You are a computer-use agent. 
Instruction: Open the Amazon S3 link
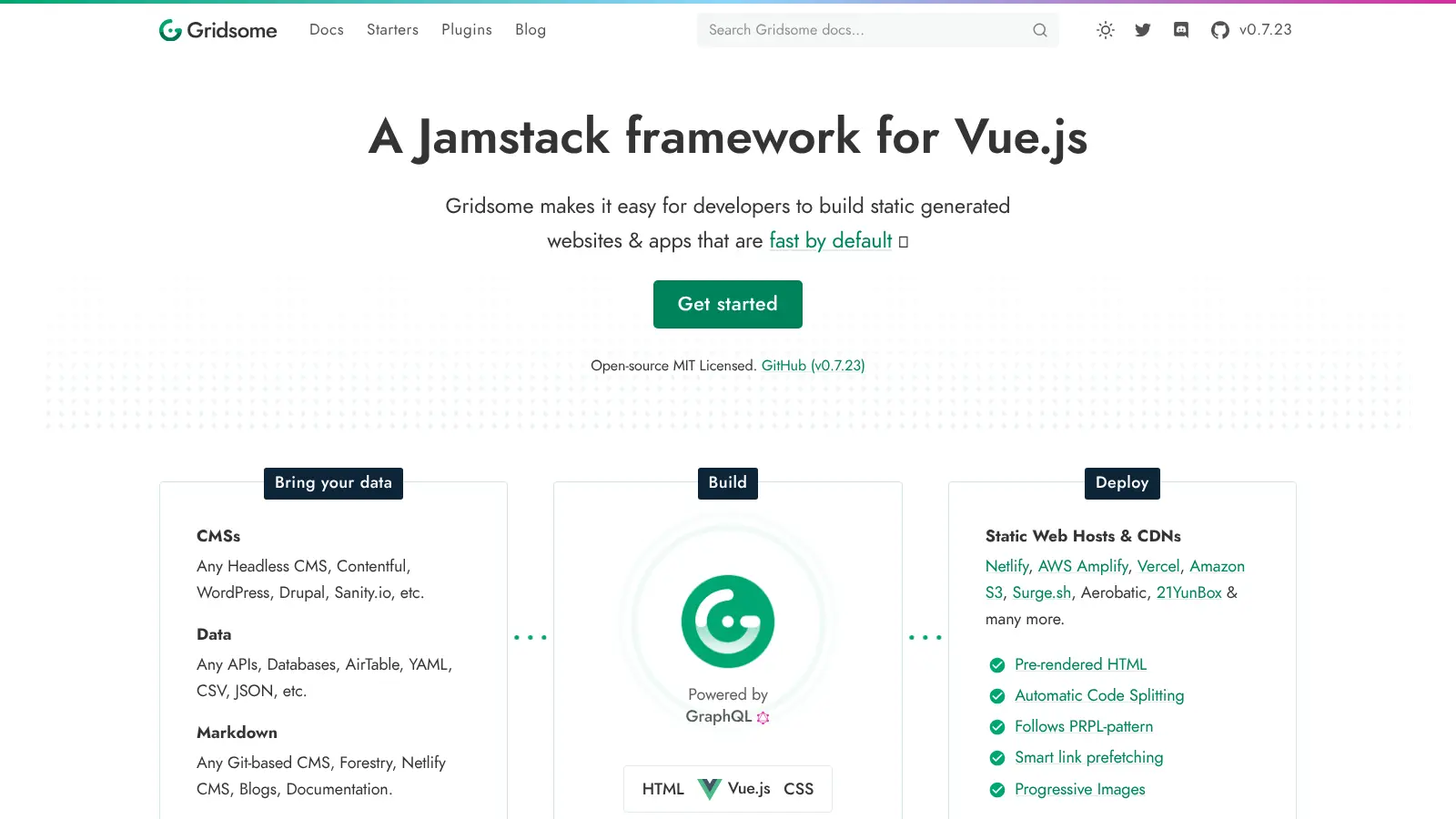[1217, 566]
